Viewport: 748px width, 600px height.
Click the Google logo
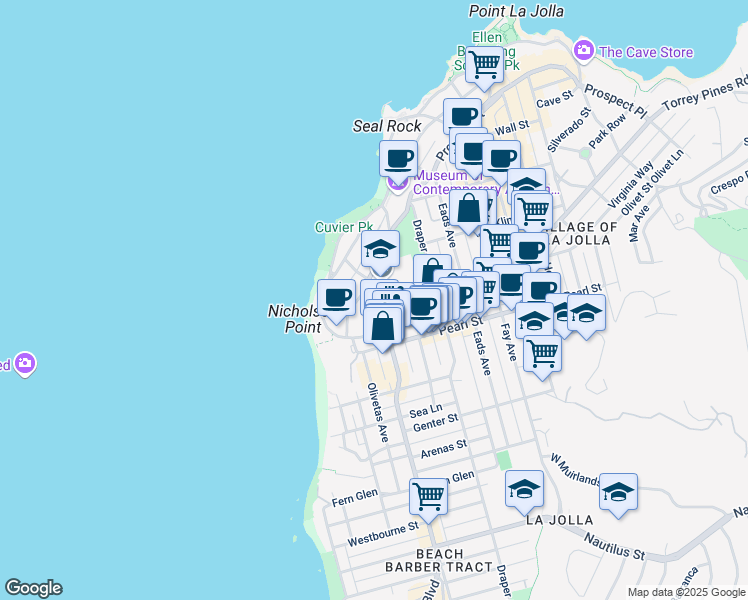tap(33, 588)
